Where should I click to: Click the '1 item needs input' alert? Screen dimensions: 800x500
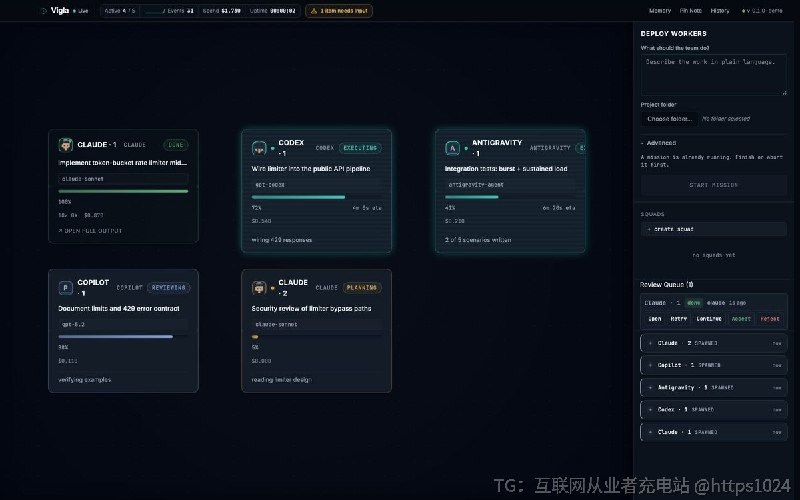click(x=339, y=11)
